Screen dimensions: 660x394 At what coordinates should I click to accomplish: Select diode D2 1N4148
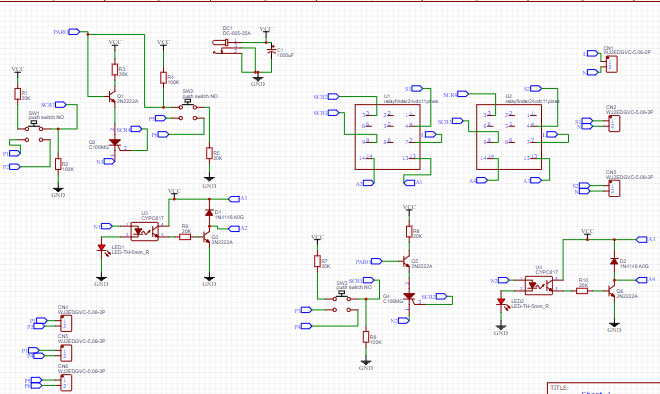point(614,261)
